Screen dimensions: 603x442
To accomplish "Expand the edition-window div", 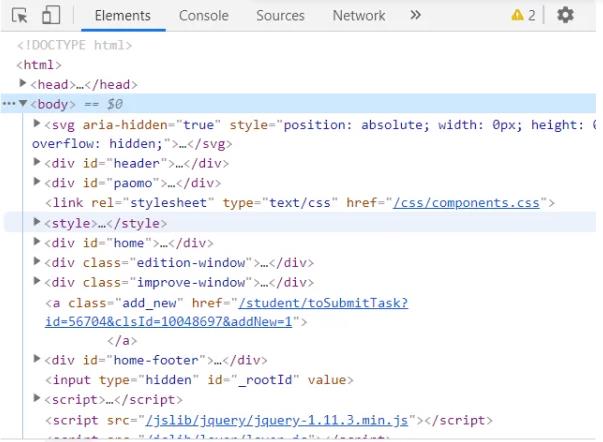I will pos(37,261).
